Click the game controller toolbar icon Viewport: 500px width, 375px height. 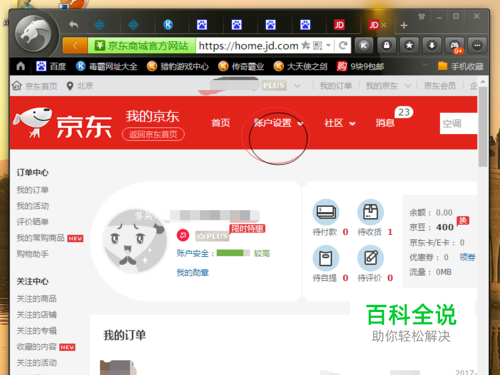pyautogui.click(x=455, y=45)
